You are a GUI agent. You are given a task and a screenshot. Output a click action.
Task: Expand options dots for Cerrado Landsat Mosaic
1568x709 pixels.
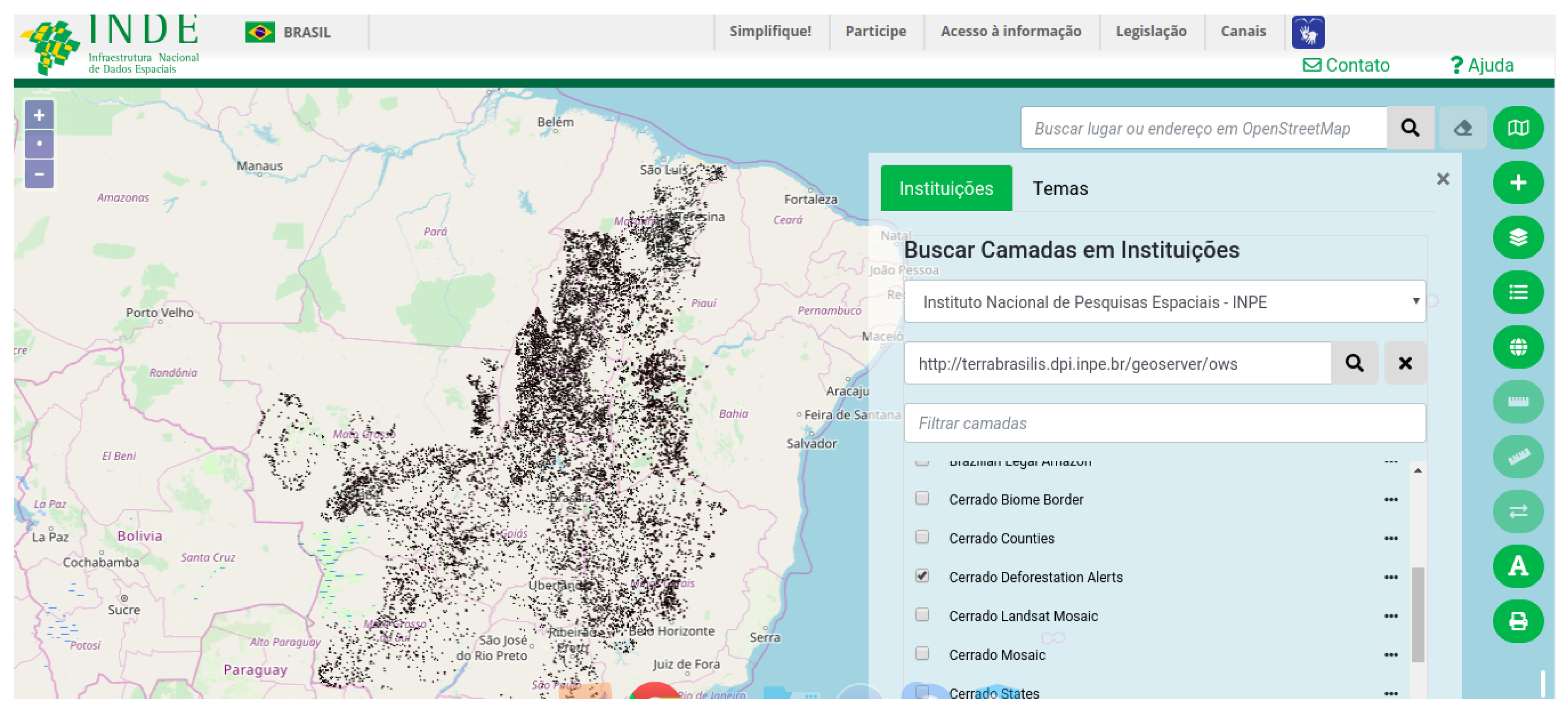(x=1390, y=616)
